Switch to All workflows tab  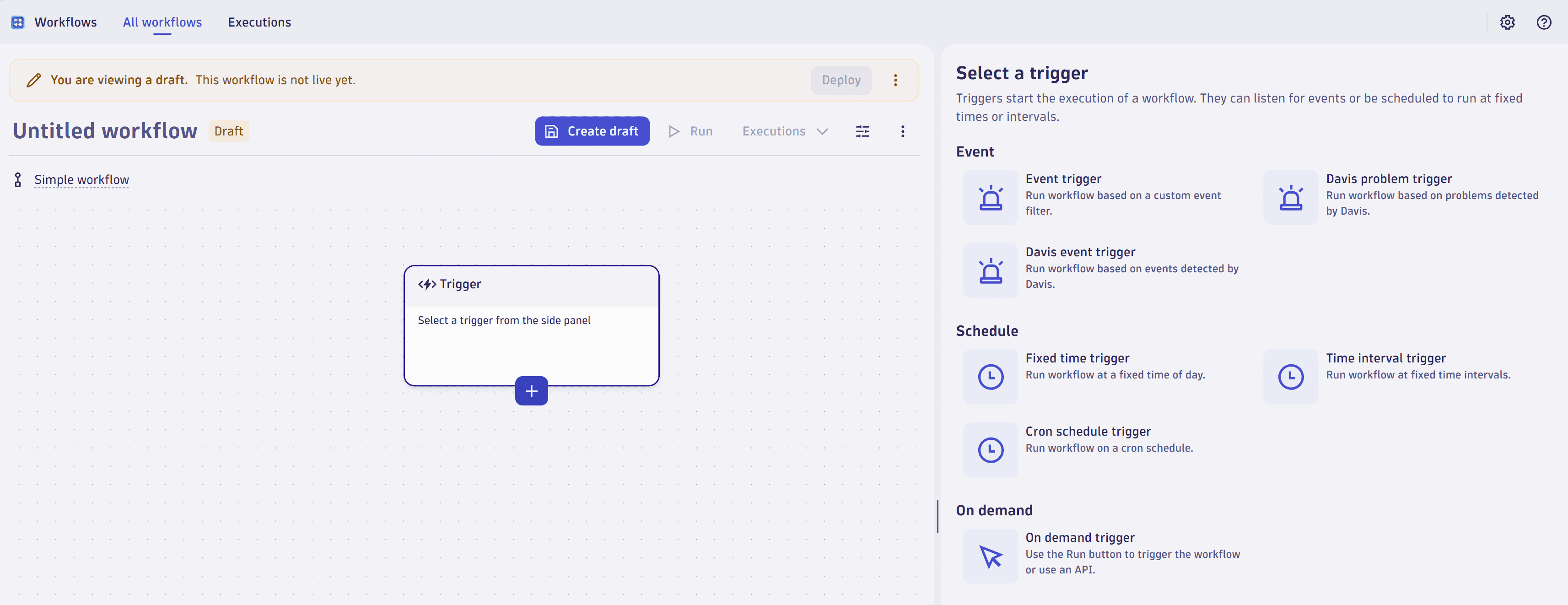point(162,22)
